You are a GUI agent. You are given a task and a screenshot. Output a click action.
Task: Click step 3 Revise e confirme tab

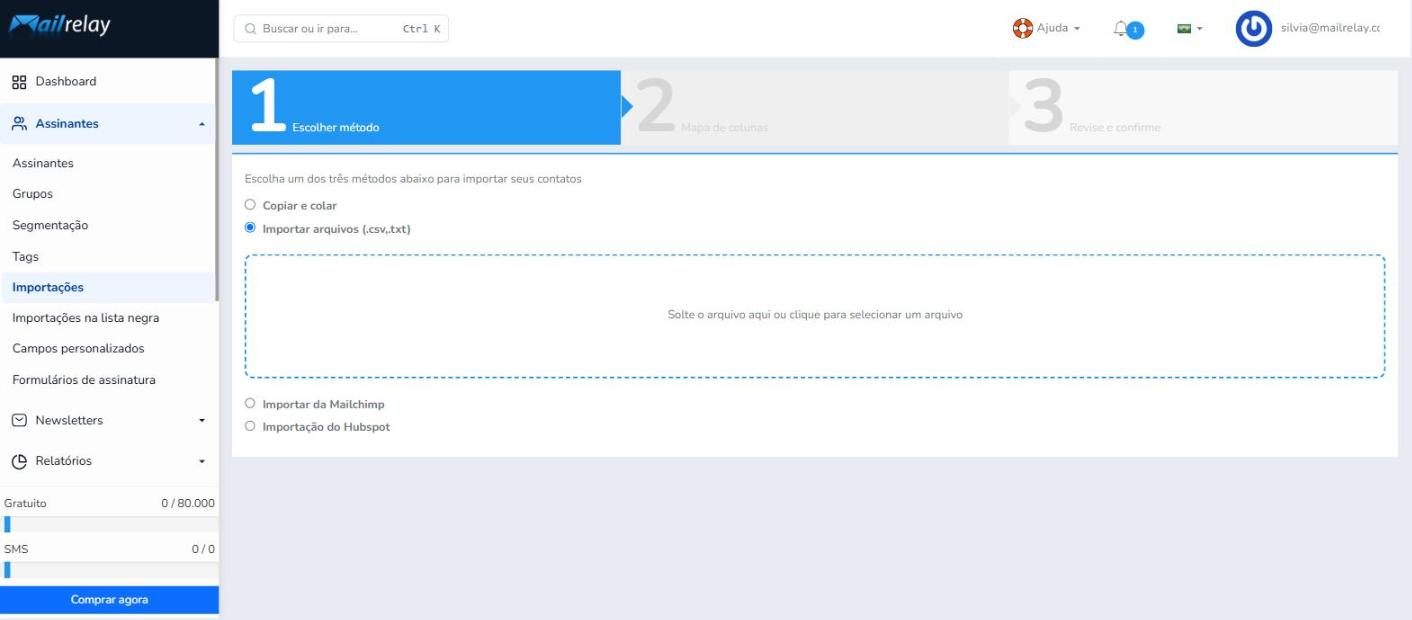(x=1203, y=107)
